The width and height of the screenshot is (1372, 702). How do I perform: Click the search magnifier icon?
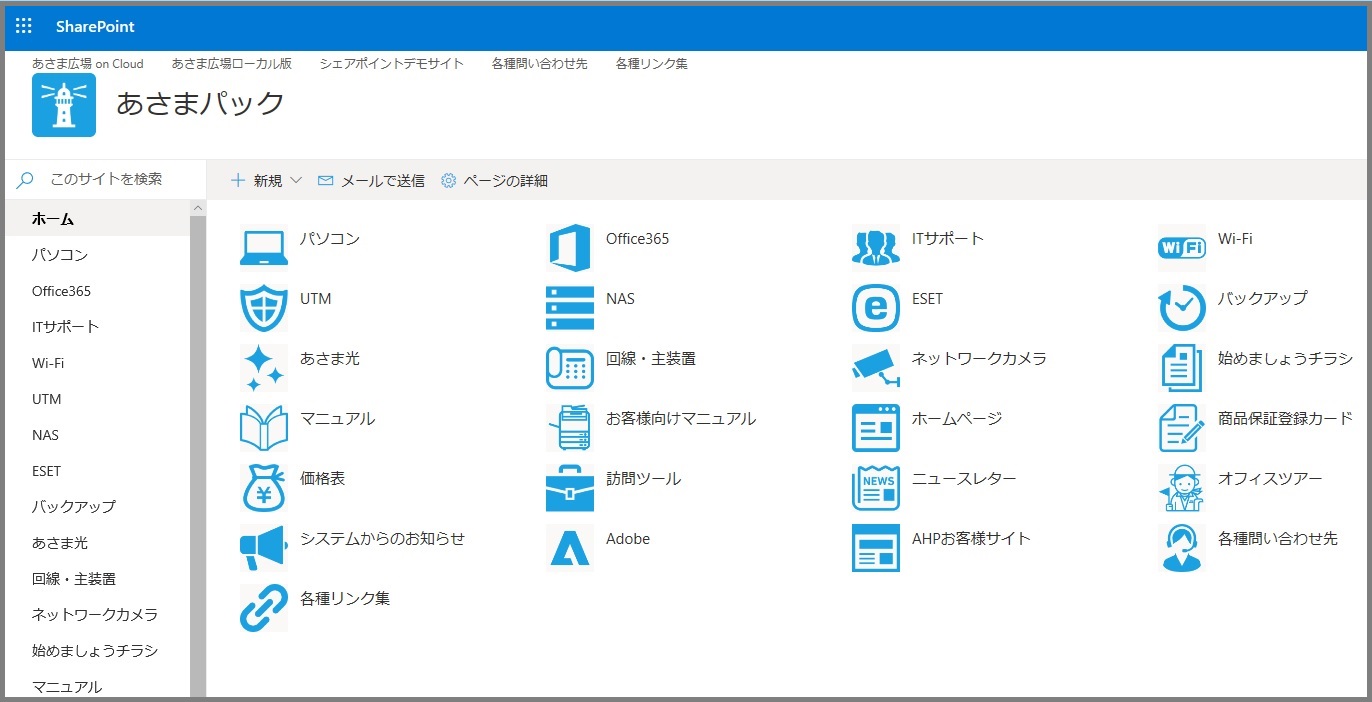point(25,180)
